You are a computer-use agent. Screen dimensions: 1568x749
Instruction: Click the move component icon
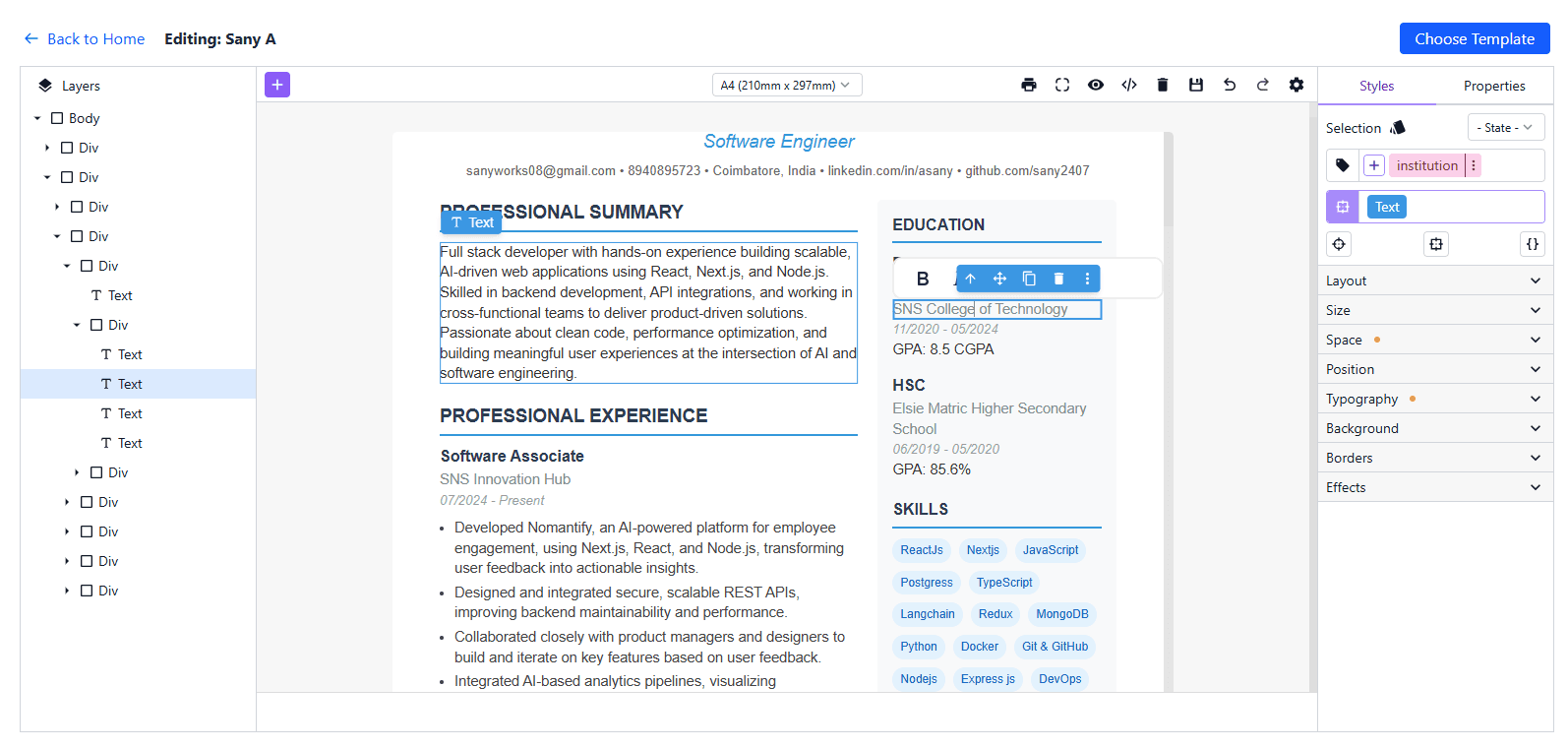pos(999,279)
